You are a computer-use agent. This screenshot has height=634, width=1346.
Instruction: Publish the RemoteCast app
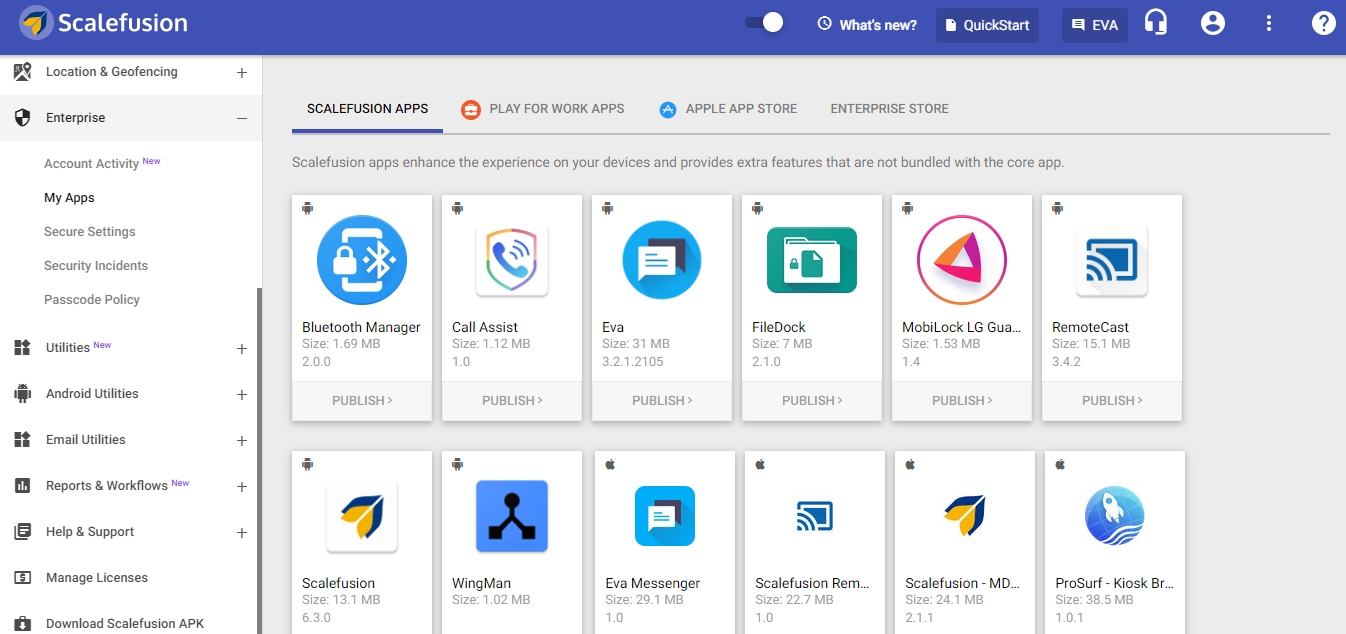tap(1112, 401)
